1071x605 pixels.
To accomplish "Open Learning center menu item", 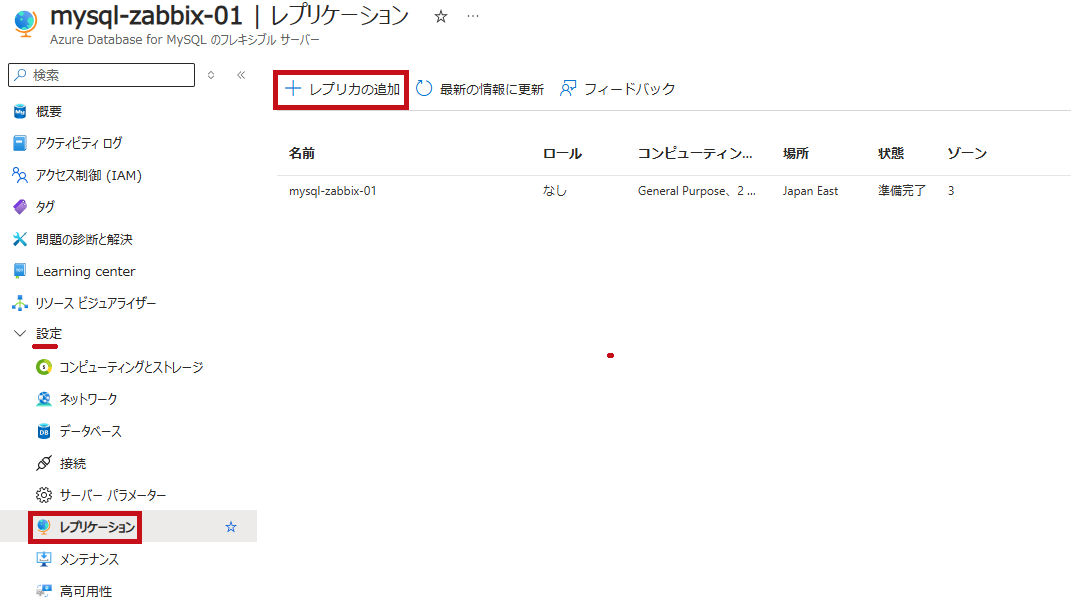I will click(74, 271).
